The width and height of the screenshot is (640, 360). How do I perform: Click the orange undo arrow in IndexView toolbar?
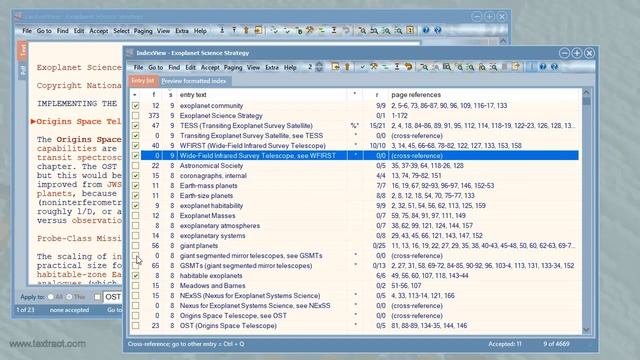pyautogui.click(x=408, y=67)
